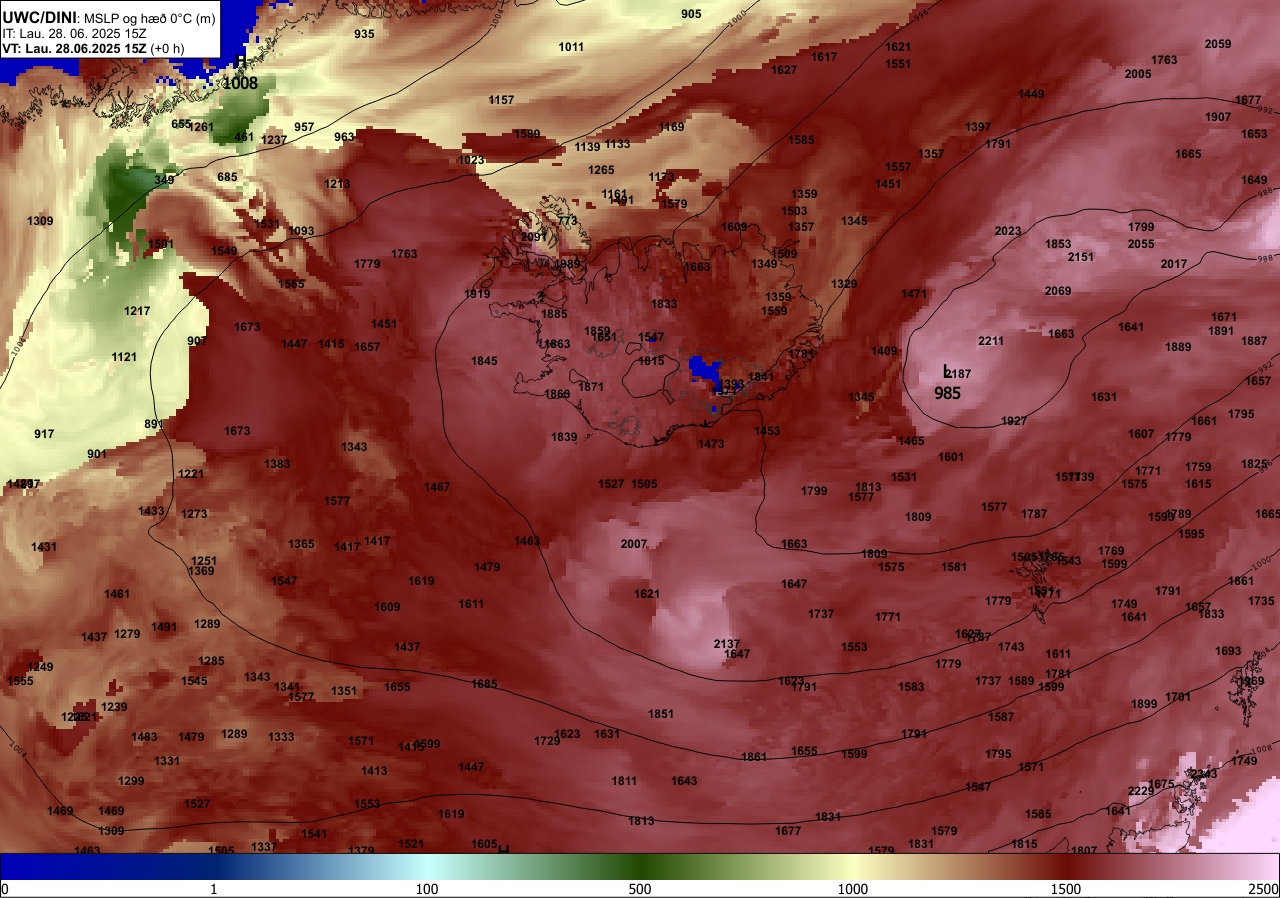Select the 2500 label on the color scale

1263,889
